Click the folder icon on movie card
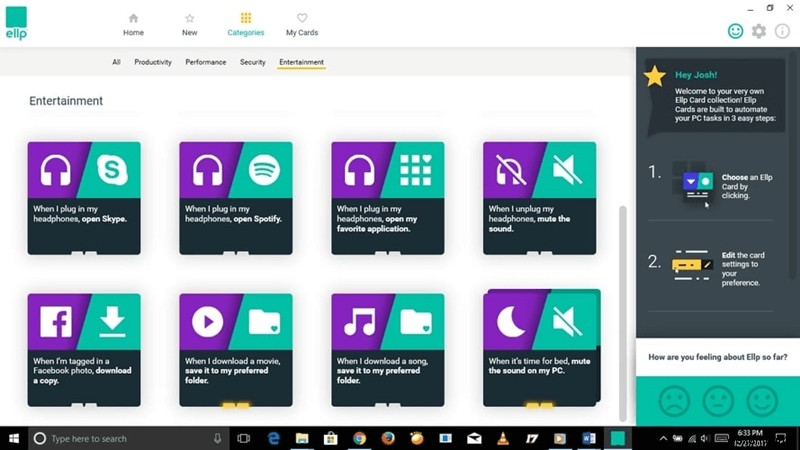Screen dimensions: 800x450 pos(264,322)
